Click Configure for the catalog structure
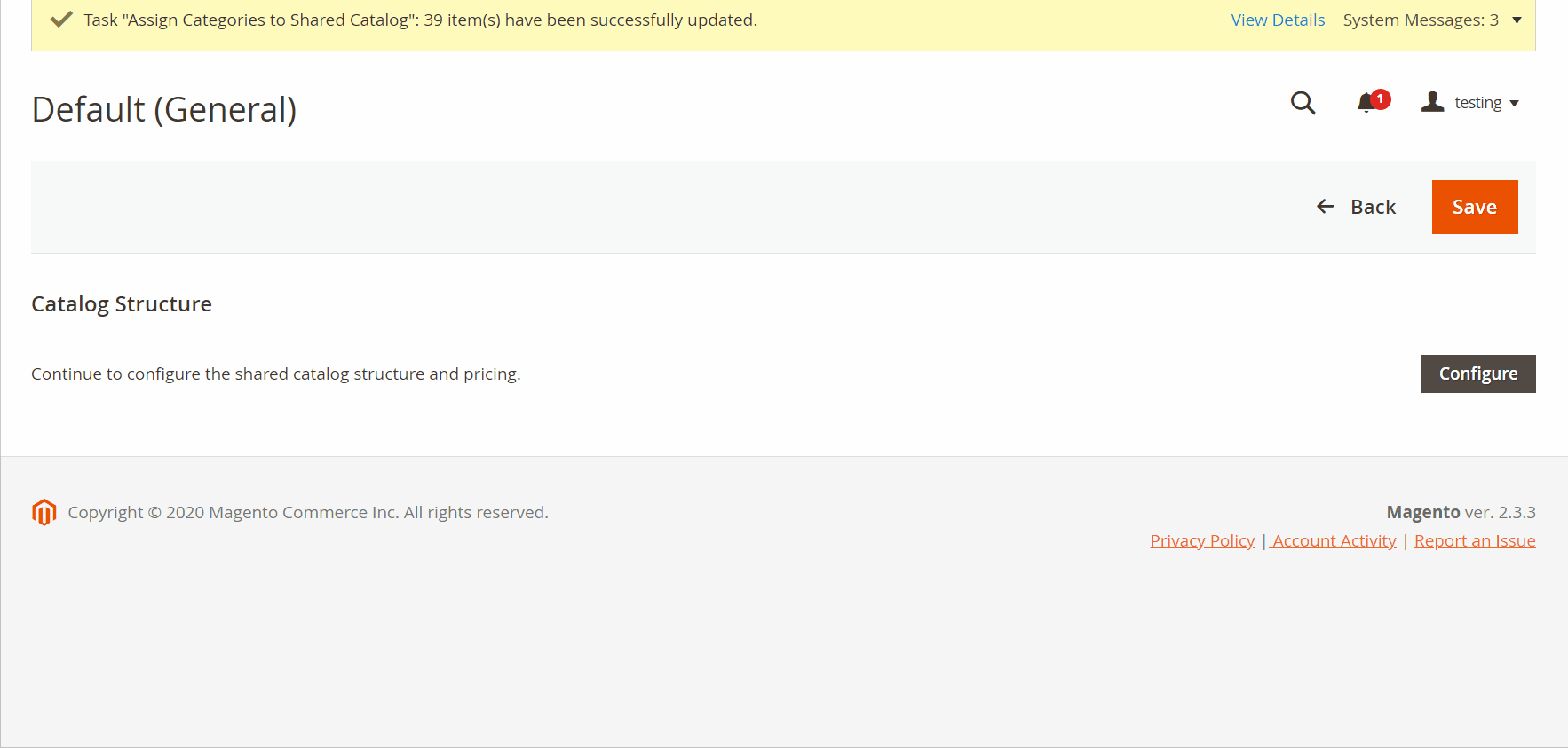The image size is (1568, 748). point(1477,374)
